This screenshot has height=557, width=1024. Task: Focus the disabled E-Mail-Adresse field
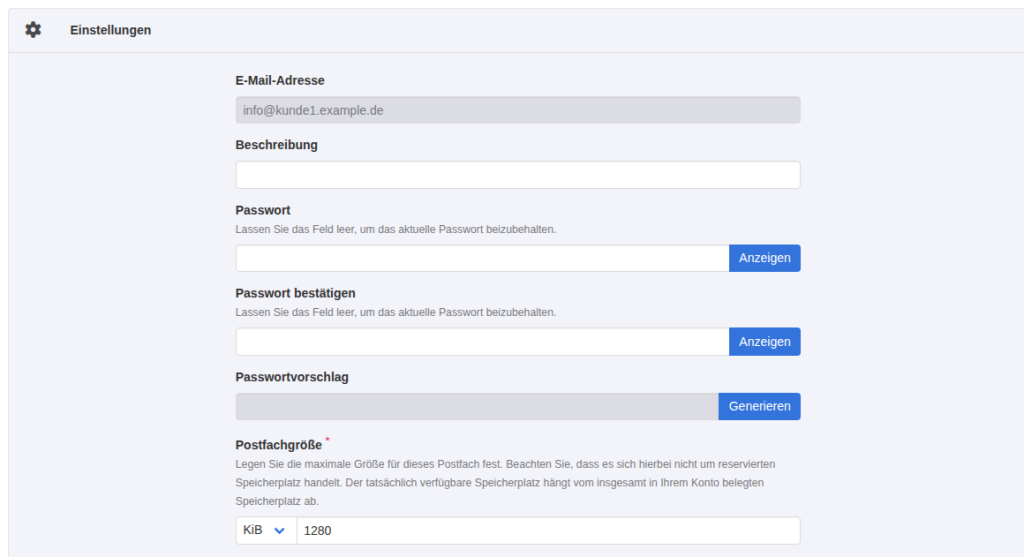click(x=518, y=110)
